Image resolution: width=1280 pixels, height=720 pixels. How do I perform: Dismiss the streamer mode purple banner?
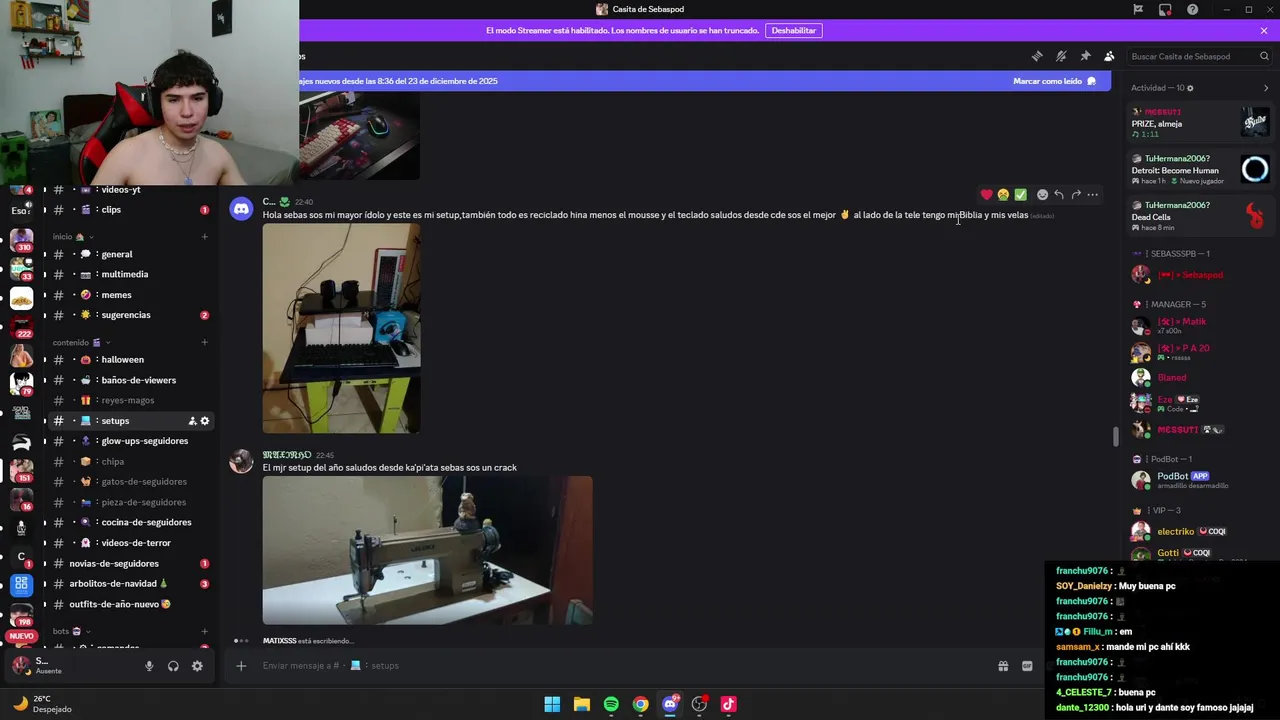coord(1264,30)
